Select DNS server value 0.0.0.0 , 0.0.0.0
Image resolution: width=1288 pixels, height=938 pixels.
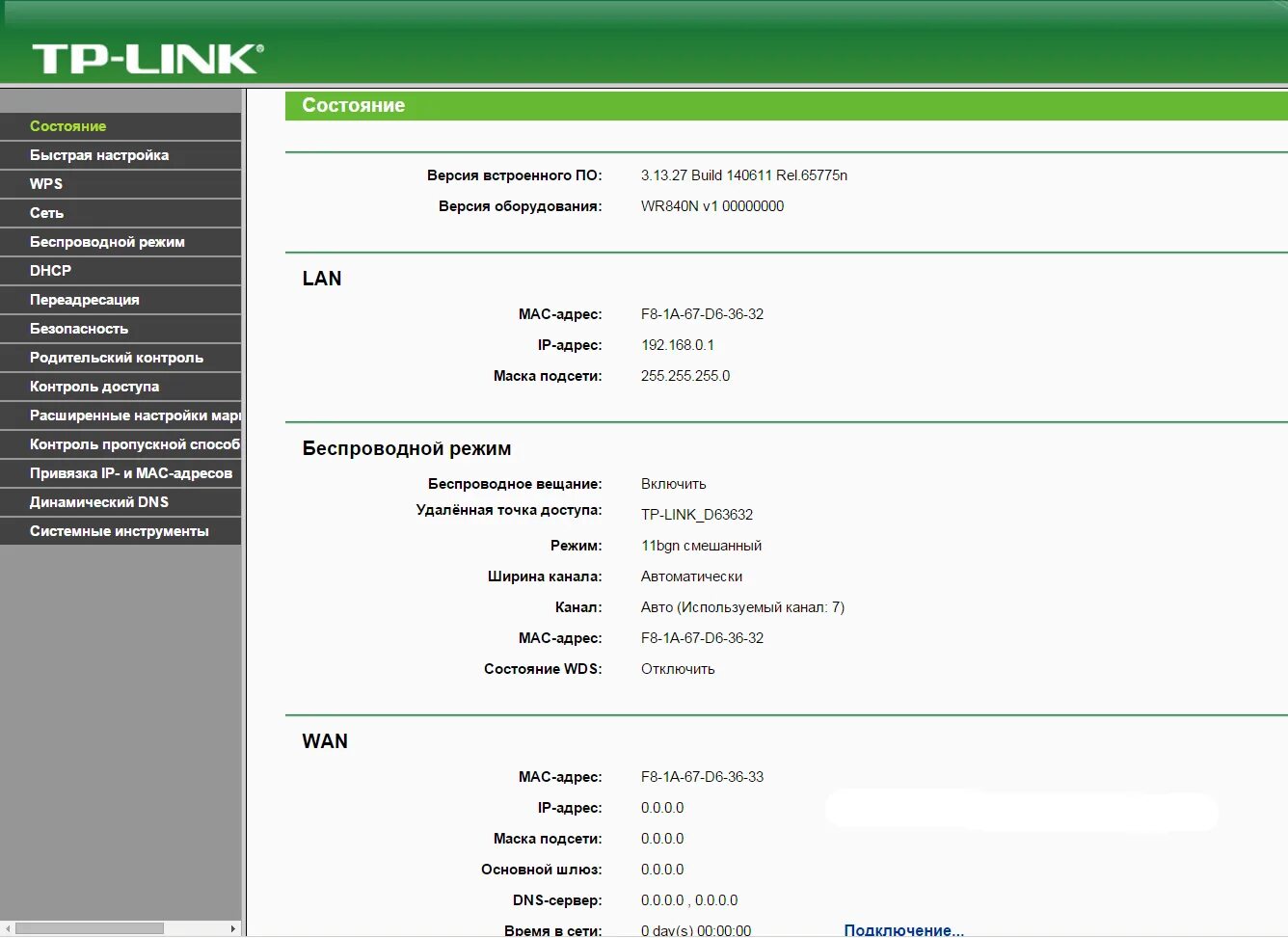point(689,900)
